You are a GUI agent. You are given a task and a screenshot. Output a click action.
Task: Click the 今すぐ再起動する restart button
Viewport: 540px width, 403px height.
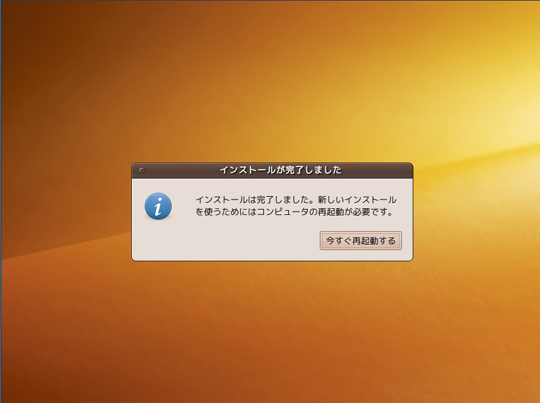pos(361,240)
